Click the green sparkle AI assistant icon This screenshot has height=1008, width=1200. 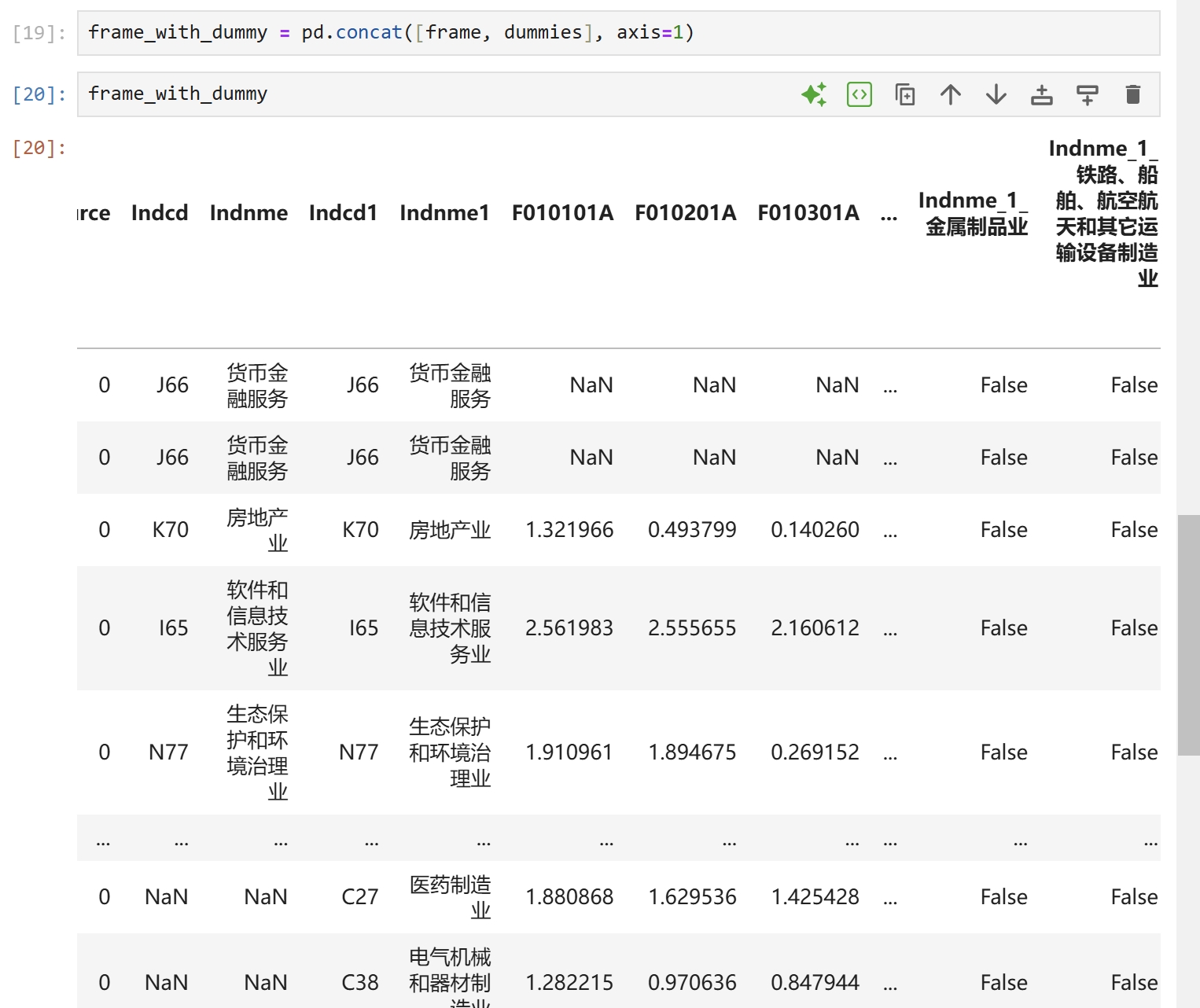pyautogui.click(x=814, y=94)
